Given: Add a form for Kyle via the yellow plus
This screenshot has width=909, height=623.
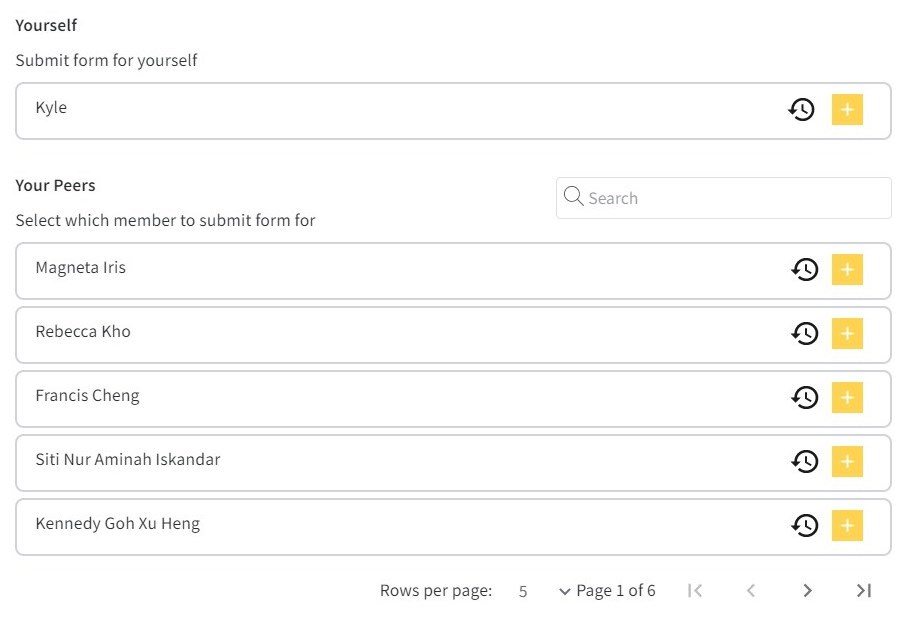Looking at the screenshot, I should coord(847,110).
